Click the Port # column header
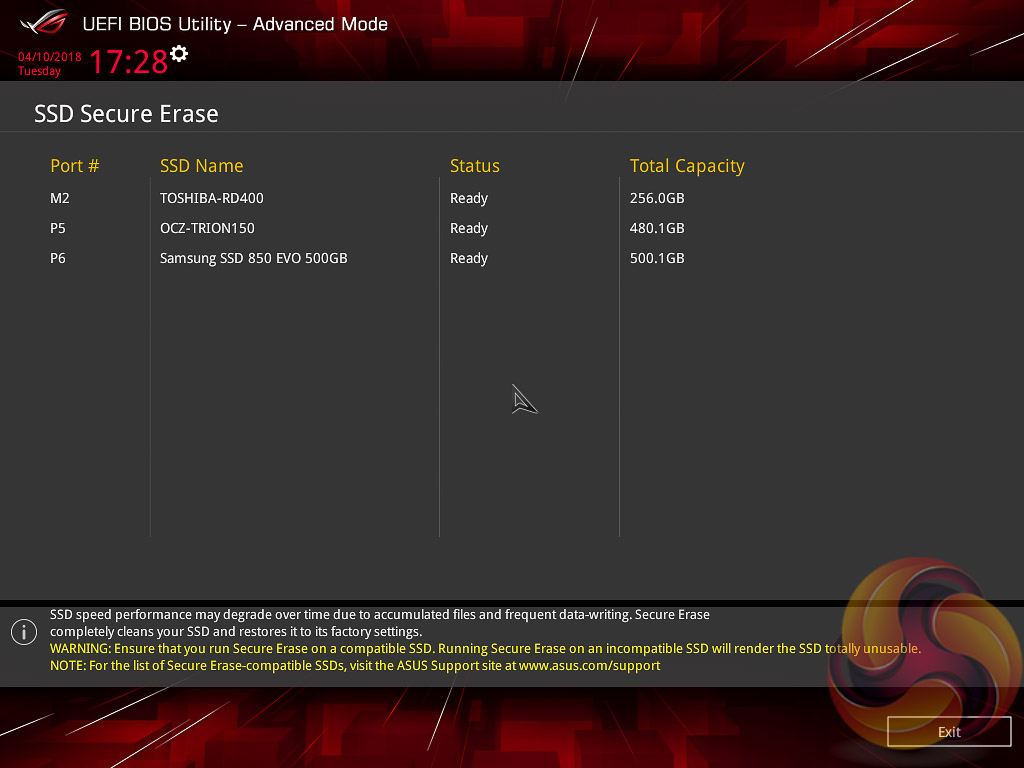 click(74, 166)
